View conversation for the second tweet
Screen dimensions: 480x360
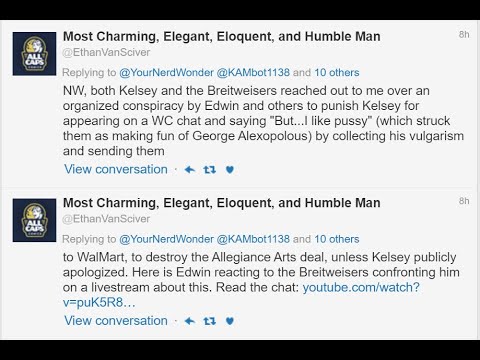point(116,321)
